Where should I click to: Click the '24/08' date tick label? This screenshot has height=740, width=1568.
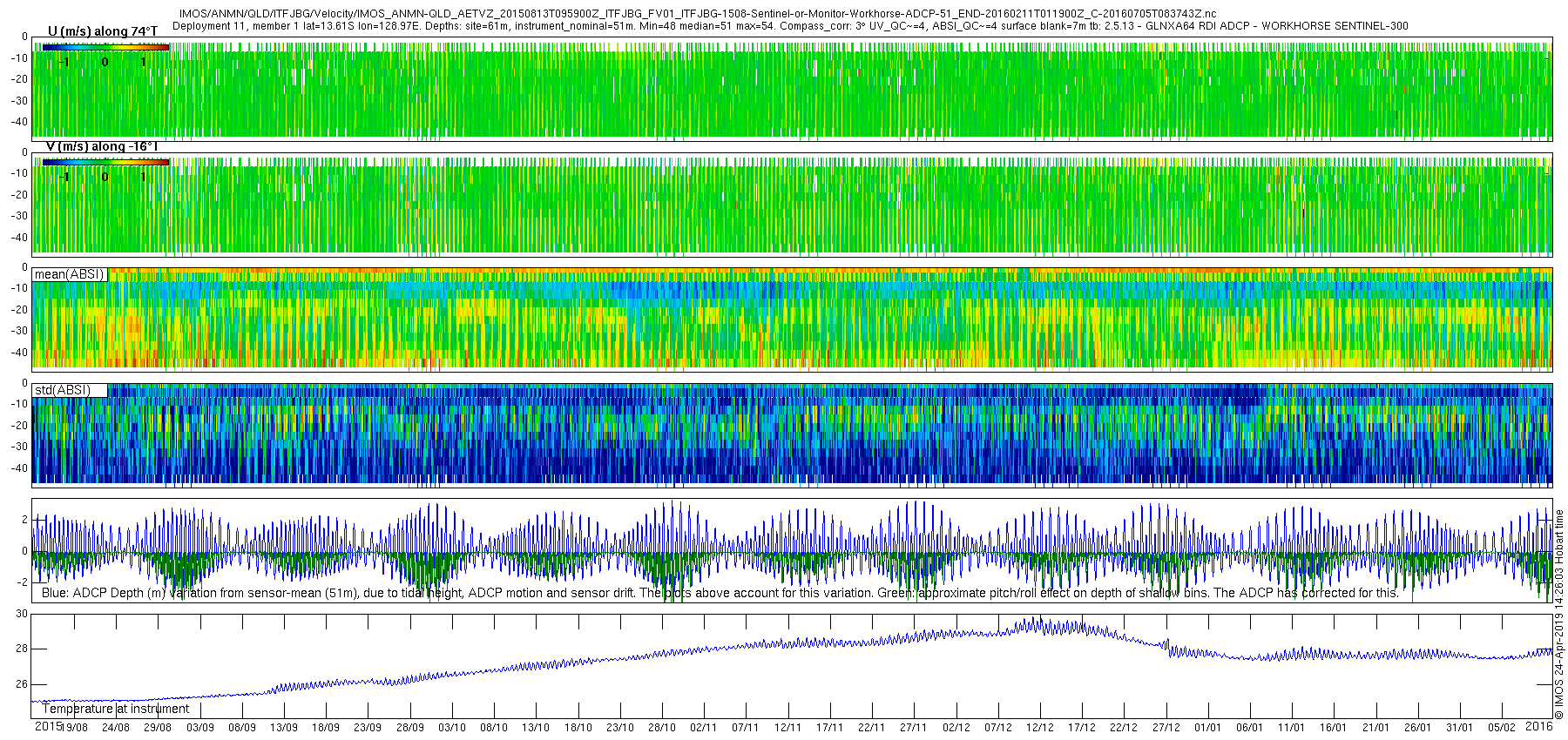pyautogui.click(x=116, y=728)
